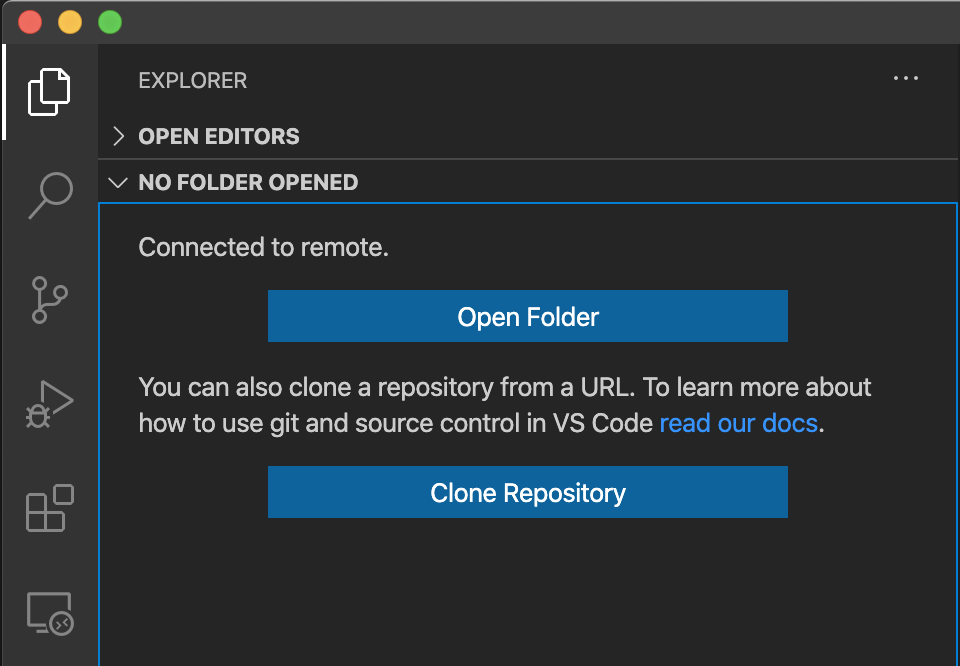The height and width of the screenshot is (666, 960).
Task: Open the Search view magnifier icon
Action: click(x=49, y=195)
